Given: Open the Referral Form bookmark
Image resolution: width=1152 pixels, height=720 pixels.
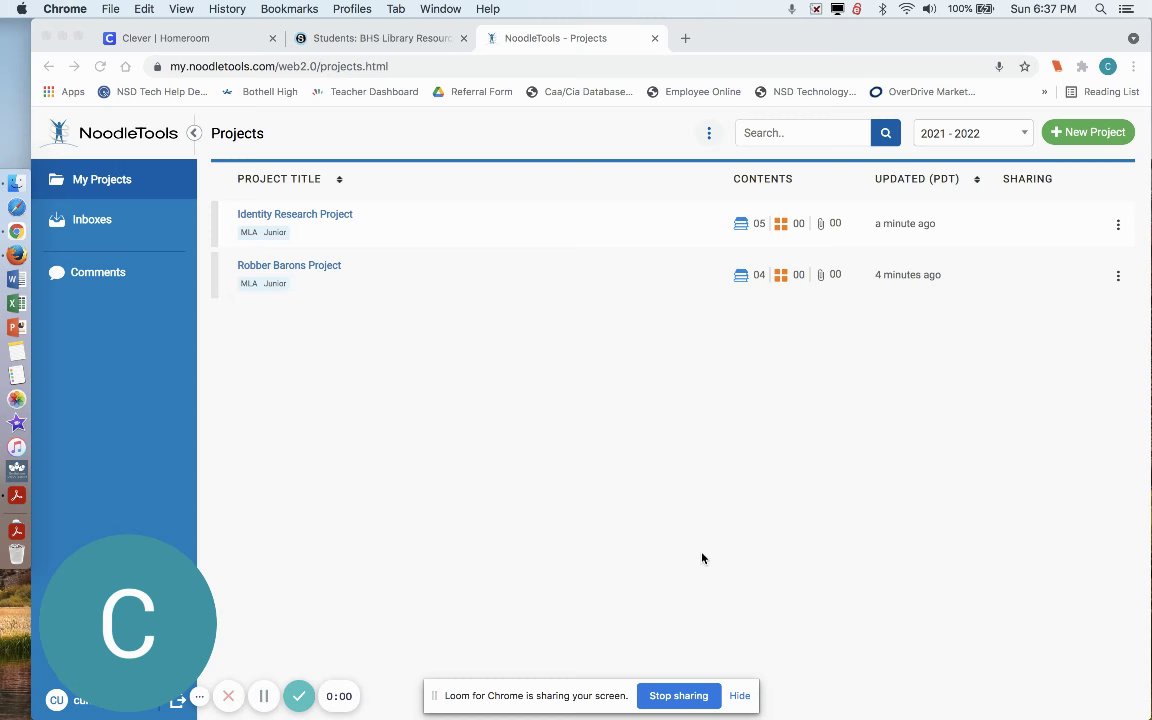Looking at the screenshot, I should (472, 92).
